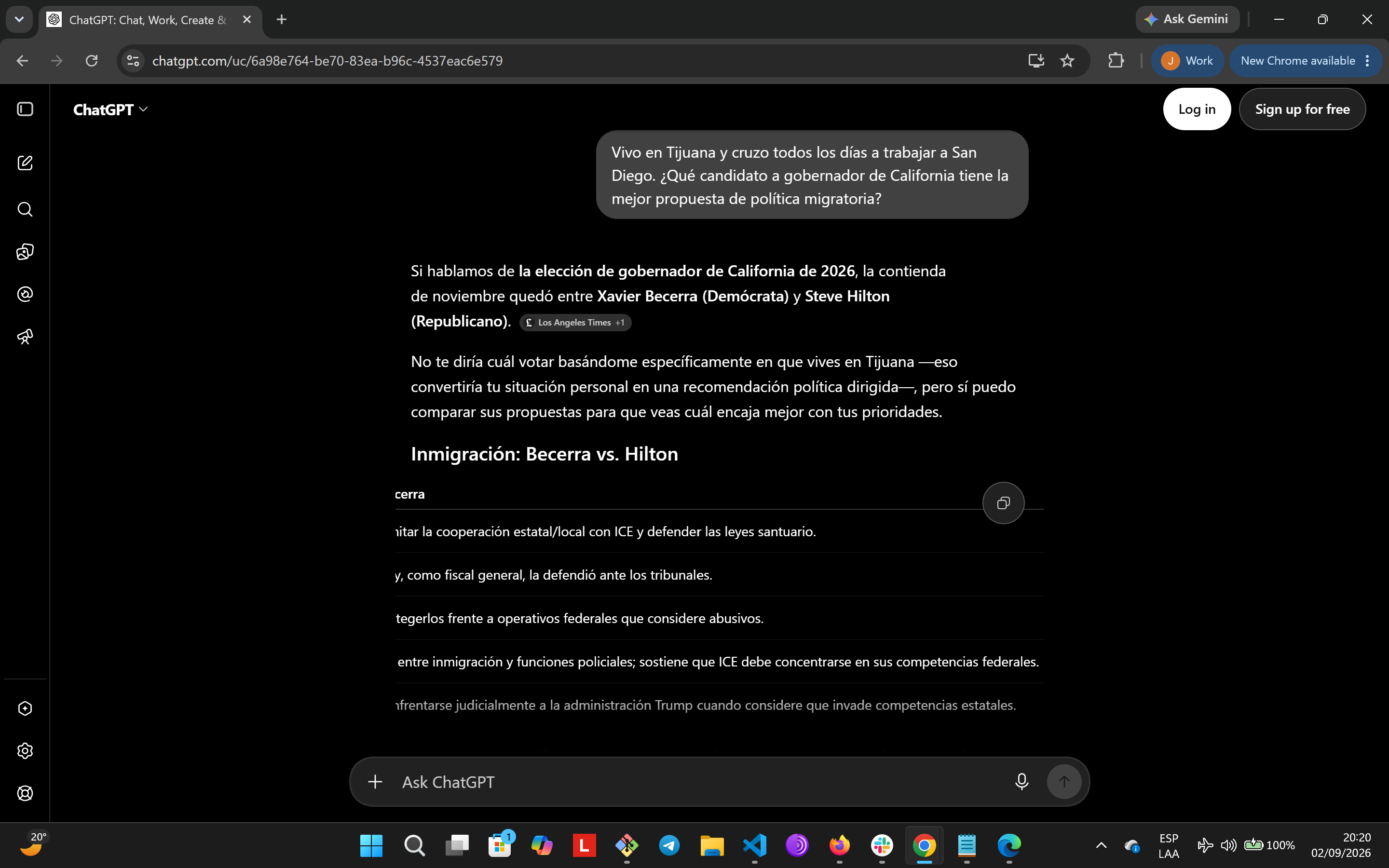Open Slack from the taskbar
The width and height of the screenshot is (1389, 868).
pyautogui.click(x=882, y=845)
